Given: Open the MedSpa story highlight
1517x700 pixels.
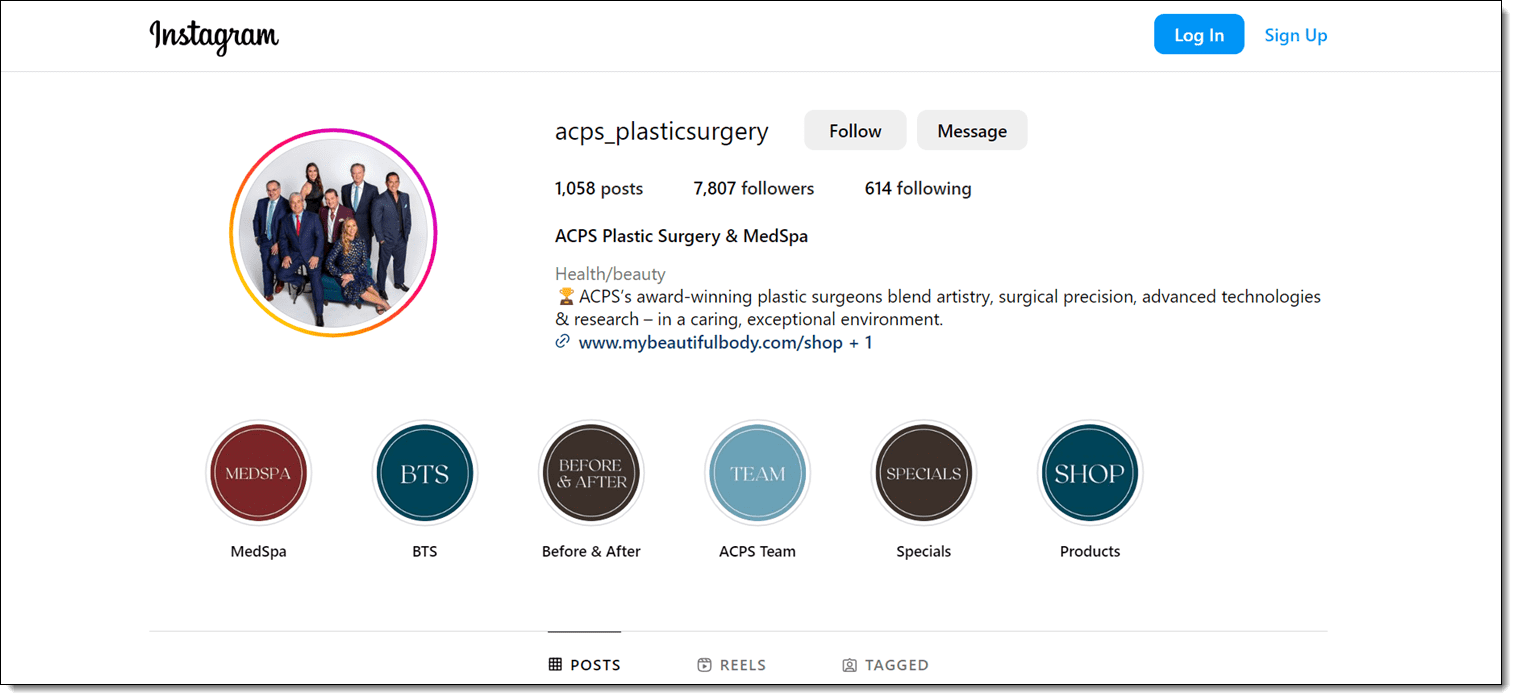Looking at the screenshot, I should (258, 472).
